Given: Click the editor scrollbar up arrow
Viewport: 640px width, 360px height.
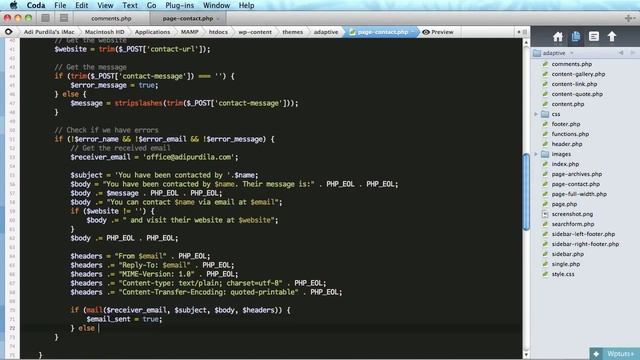Looking at the screenshot, I should click(526, 42).
